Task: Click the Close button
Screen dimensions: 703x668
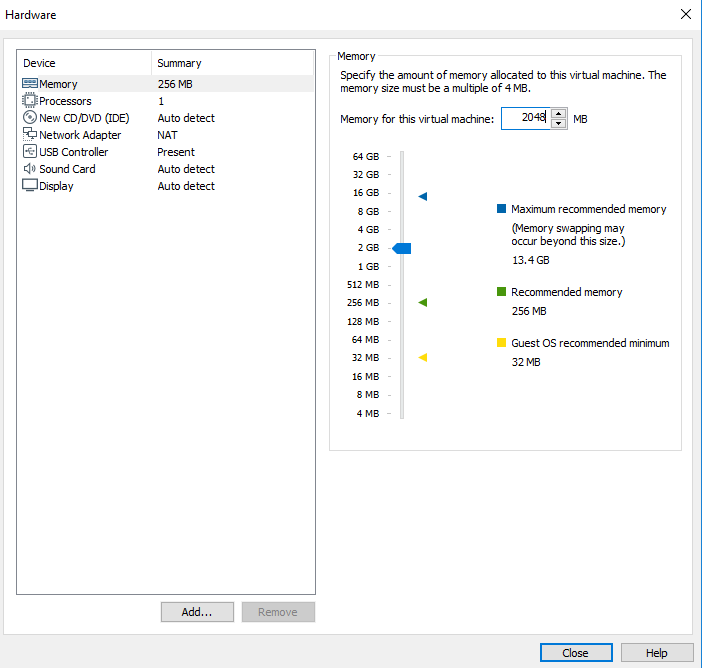Action: [x=576, y=653]
